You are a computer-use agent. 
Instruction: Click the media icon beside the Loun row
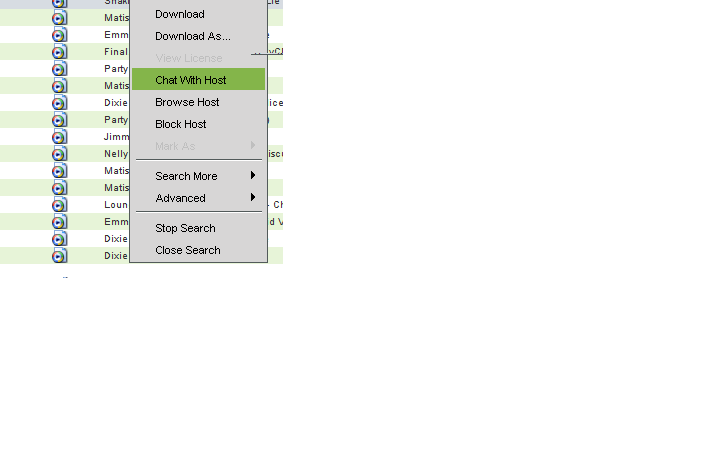60,205
